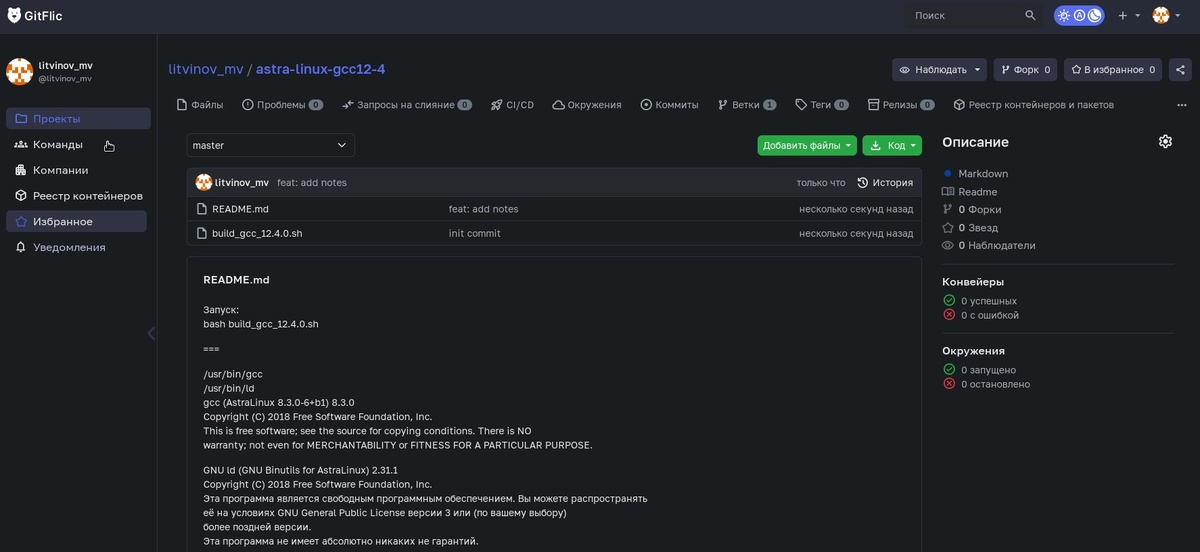Switch to the Теги tab

(x=822, y=105)
